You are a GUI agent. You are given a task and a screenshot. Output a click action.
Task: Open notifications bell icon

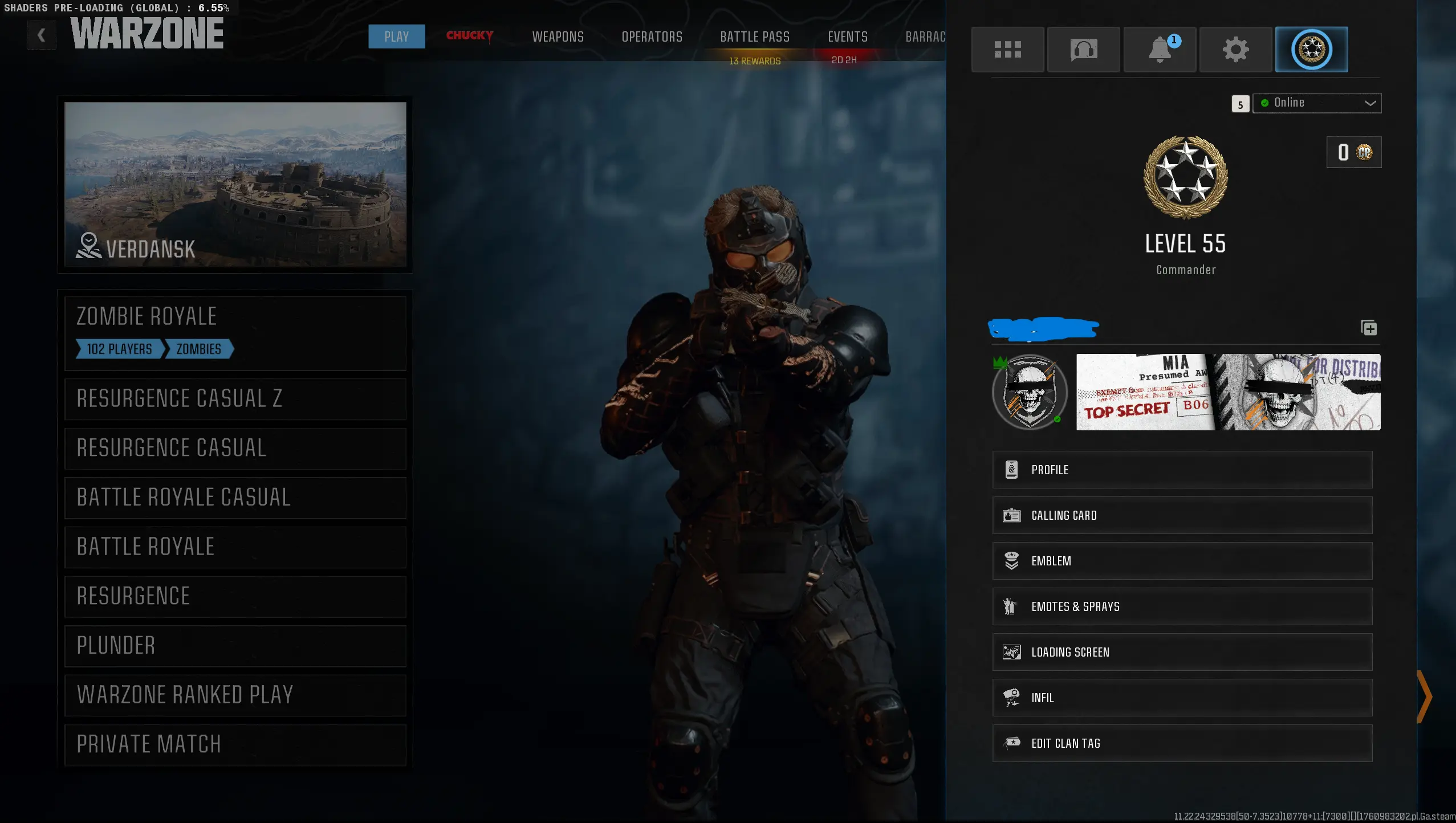1160,50
